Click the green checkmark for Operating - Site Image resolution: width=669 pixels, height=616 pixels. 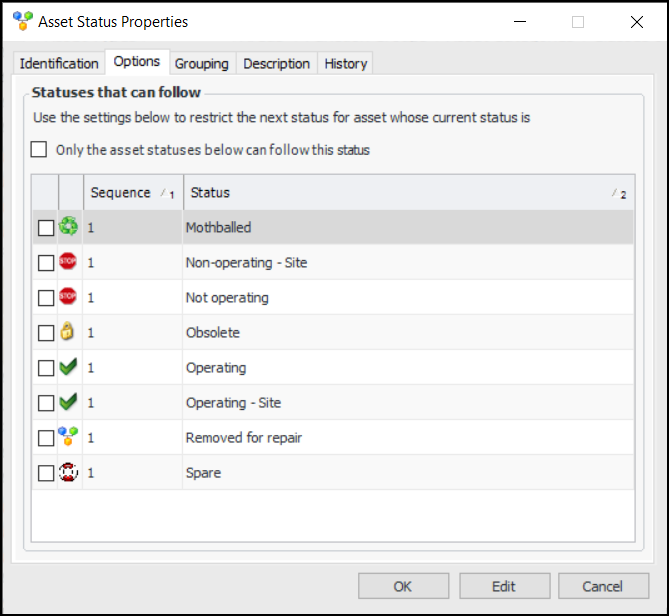(68, 402)
